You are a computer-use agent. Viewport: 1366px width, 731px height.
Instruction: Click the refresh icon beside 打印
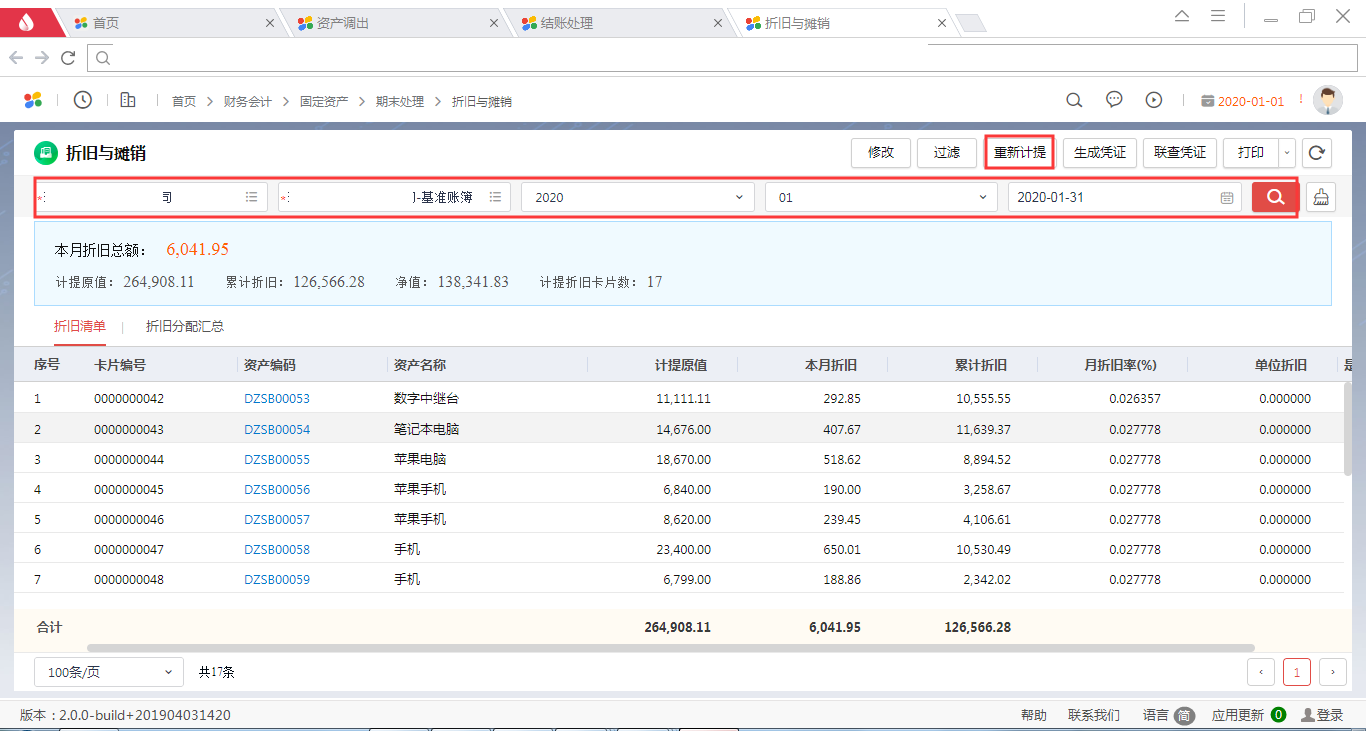pyautogui.click(x=1318, y=153)
